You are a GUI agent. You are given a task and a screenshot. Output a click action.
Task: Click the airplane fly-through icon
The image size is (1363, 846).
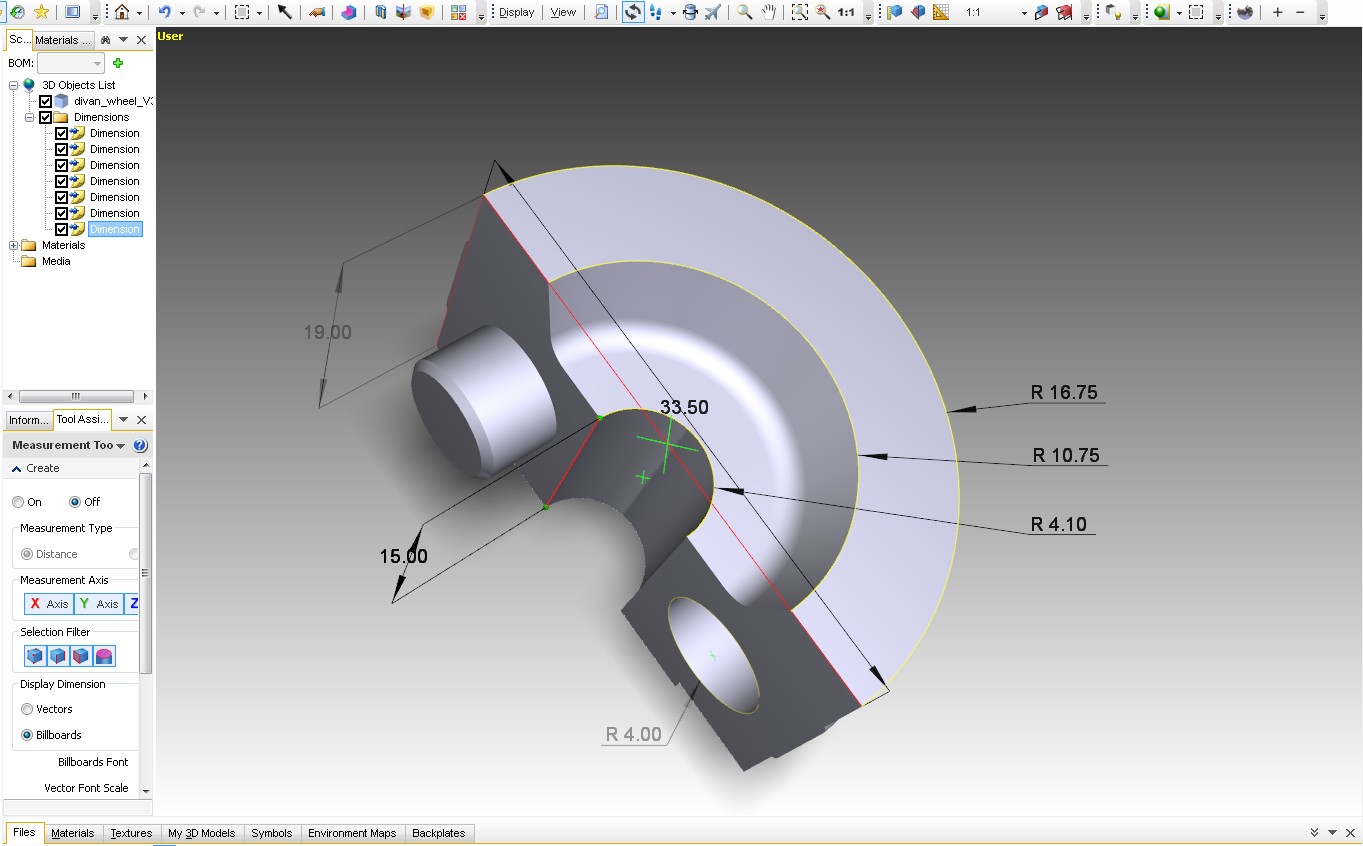coord(712,12)
